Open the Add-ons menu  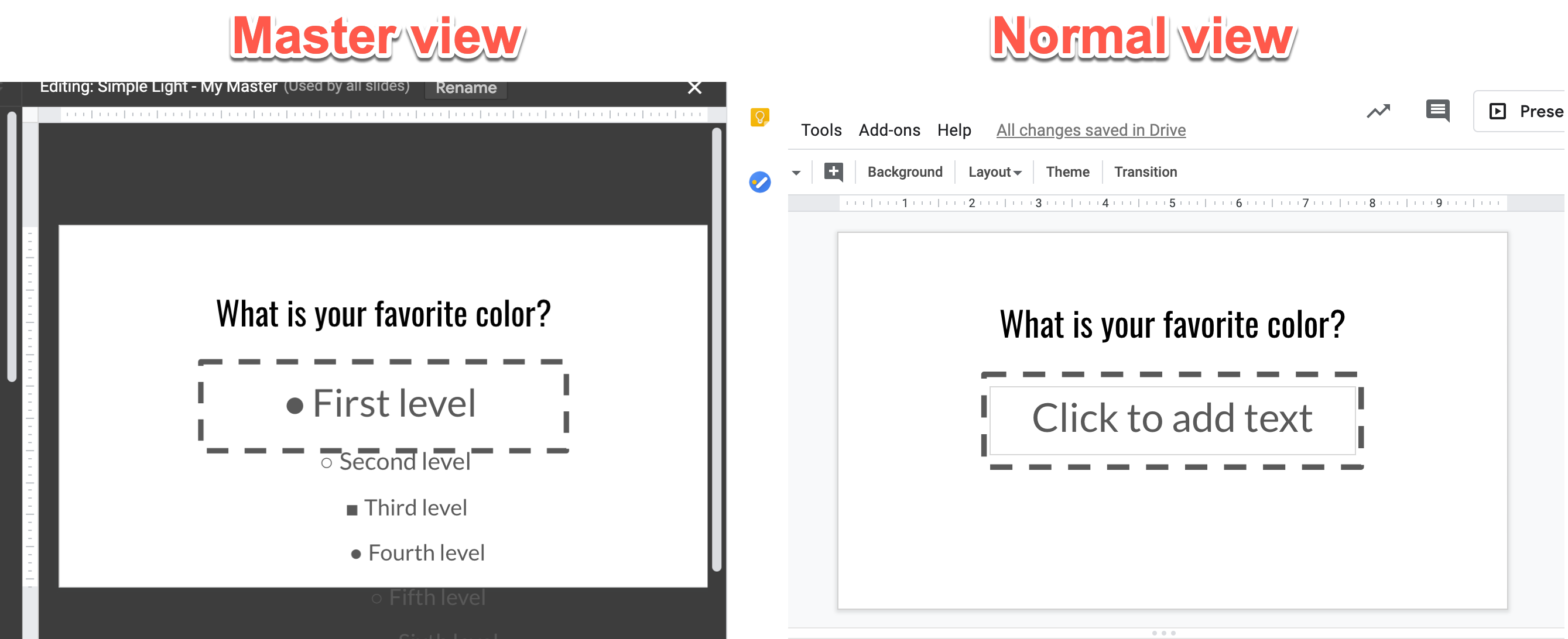(x=889, y=130)
